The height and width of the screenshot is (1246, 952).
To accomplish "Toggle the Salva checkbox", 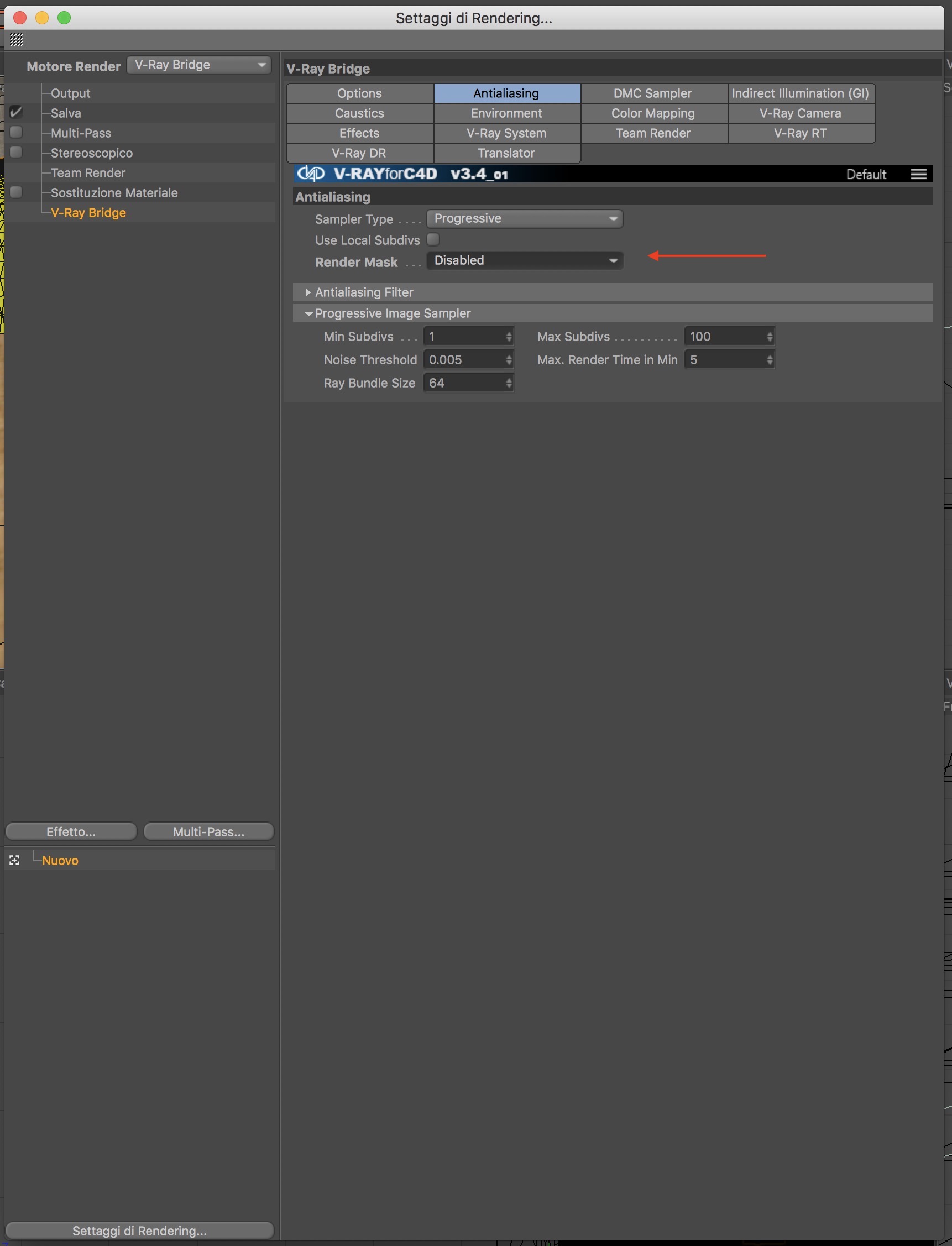I will 16,112.
